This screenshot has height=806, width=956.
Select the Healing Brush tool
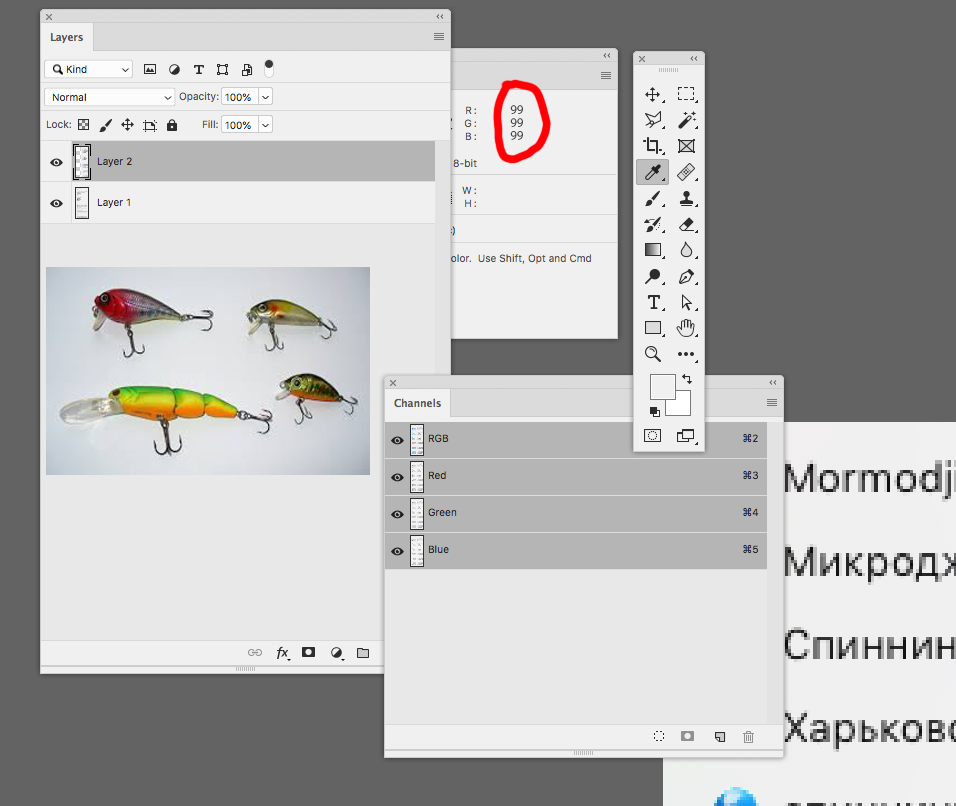point(686,172)
